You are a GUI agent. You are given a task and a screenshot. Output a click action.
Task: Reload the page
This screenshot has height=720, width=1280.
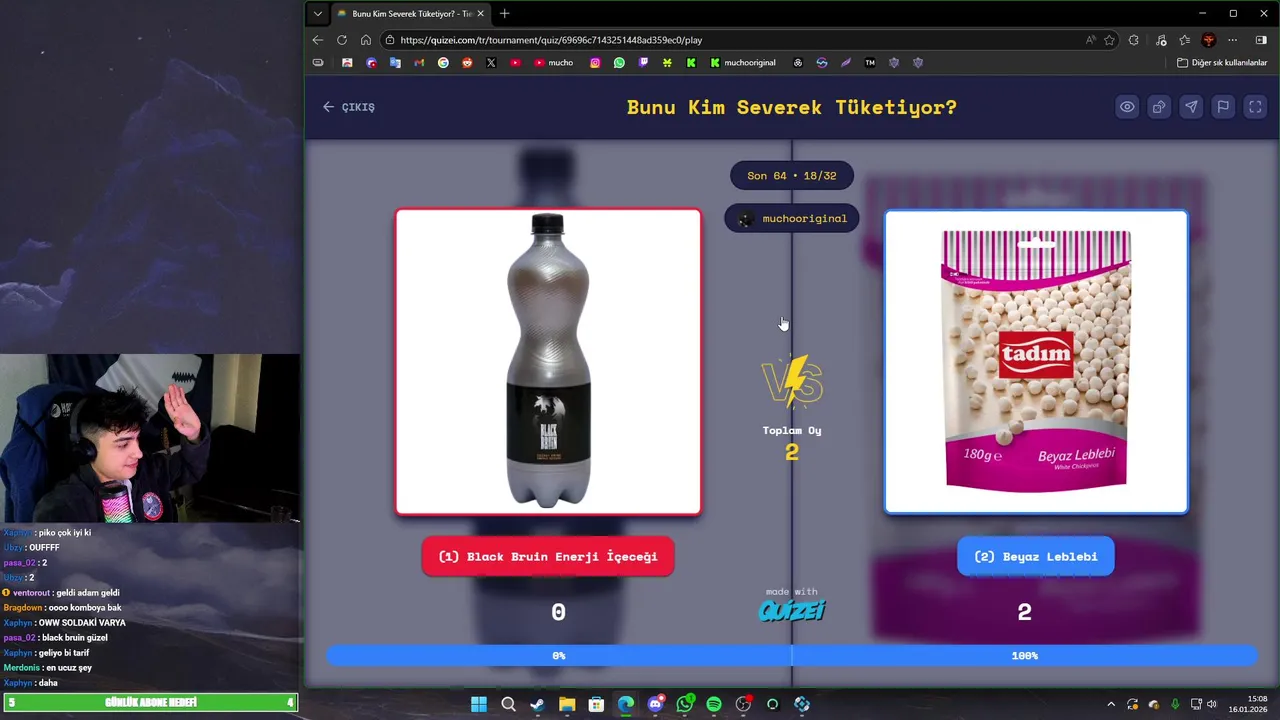[x=342, y=40]
